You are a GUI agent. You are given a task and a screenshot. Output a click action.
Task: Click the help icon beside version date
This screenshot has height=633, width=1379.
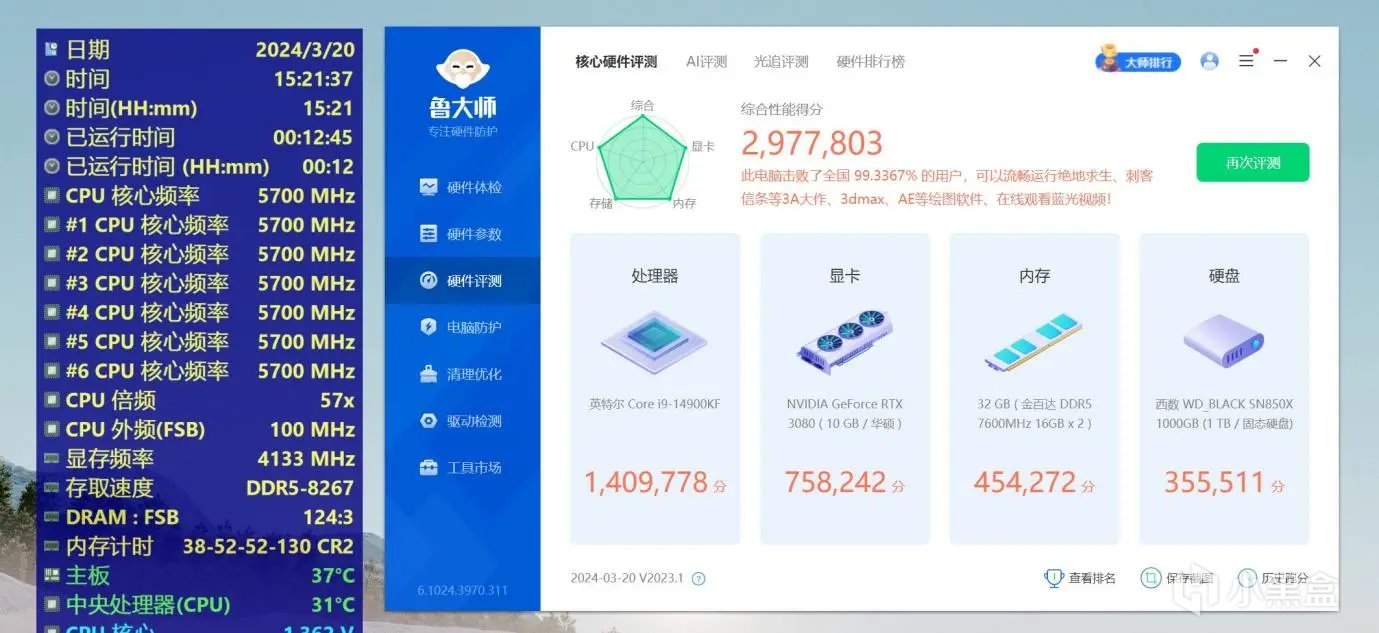(x=699, y=578)
